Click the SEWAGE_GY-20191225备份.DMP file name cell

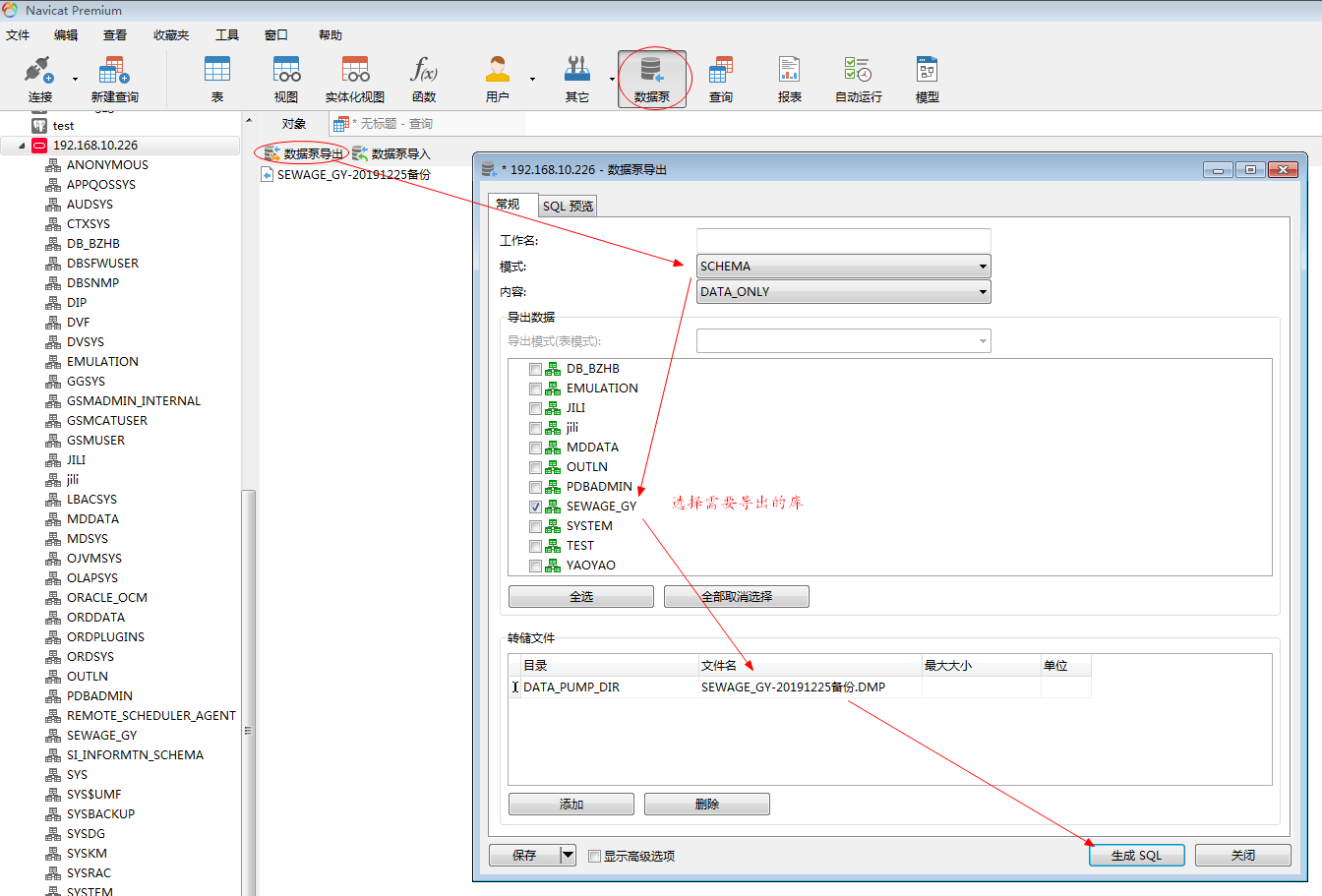tap(811, 687)
